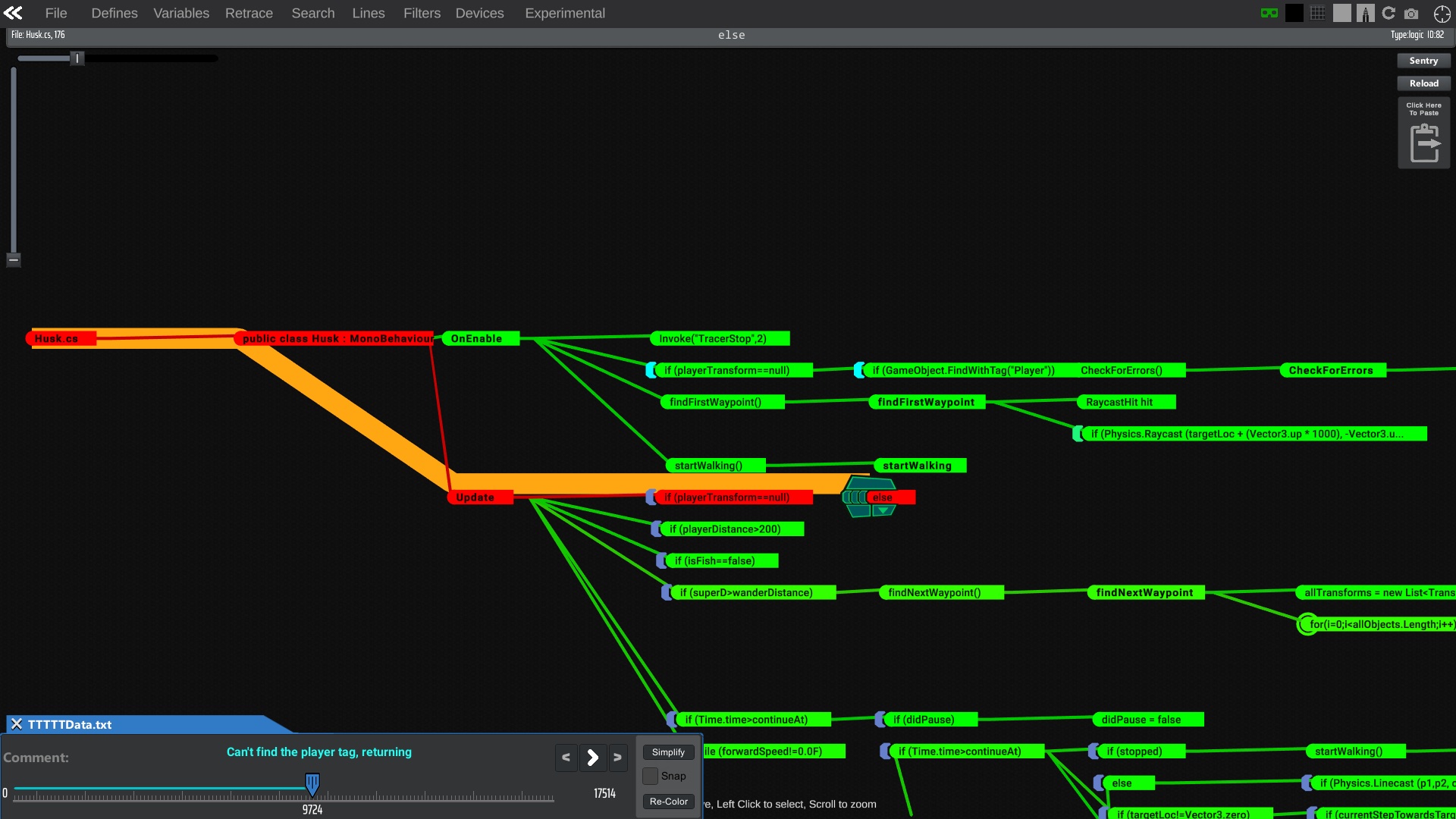Toggle the black color square in the toolbar

tap(1294, 13)
